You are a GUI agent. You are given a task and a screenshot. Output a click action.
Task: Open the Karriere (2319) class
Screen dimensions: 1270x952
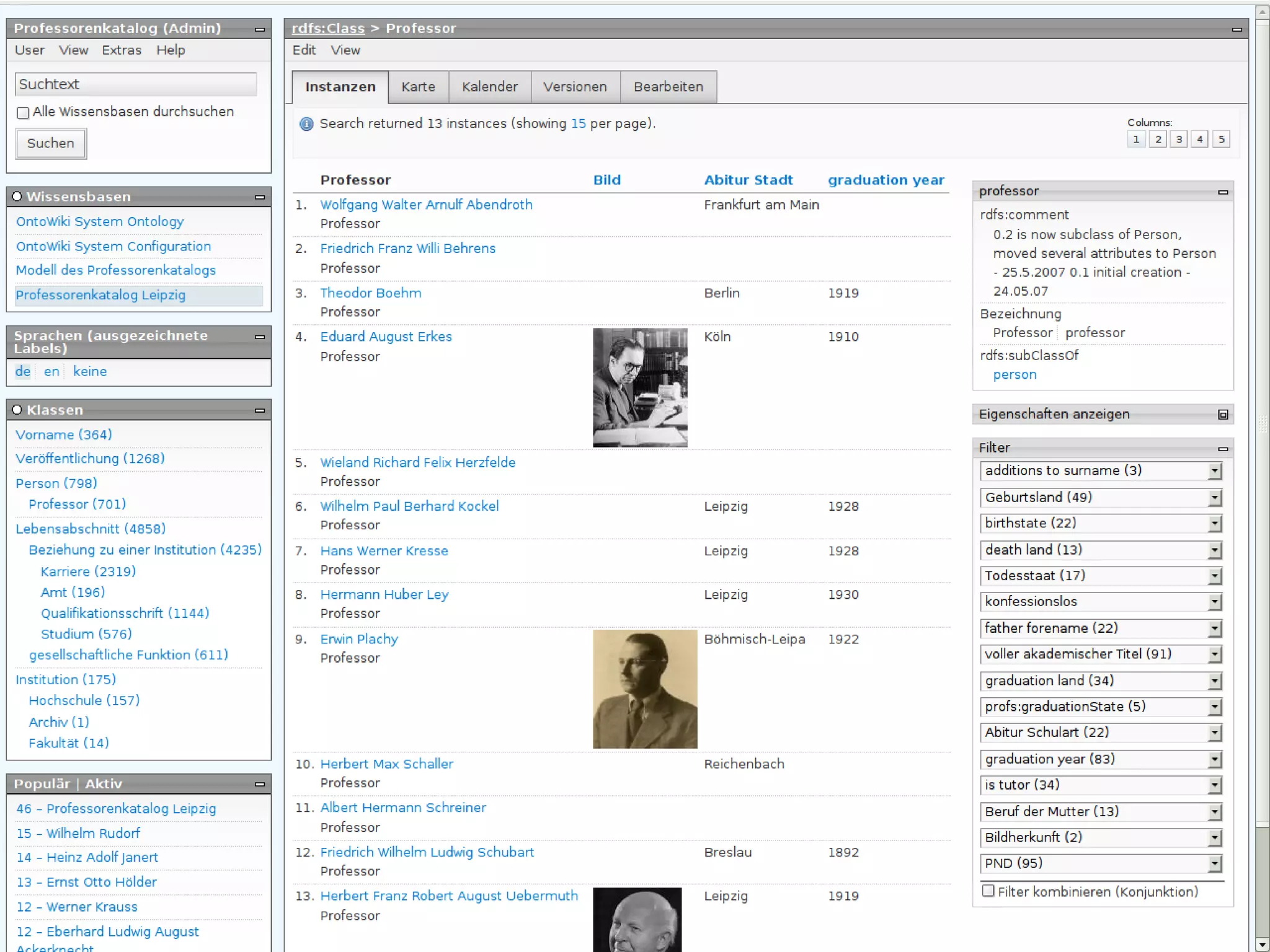[88, 571]
